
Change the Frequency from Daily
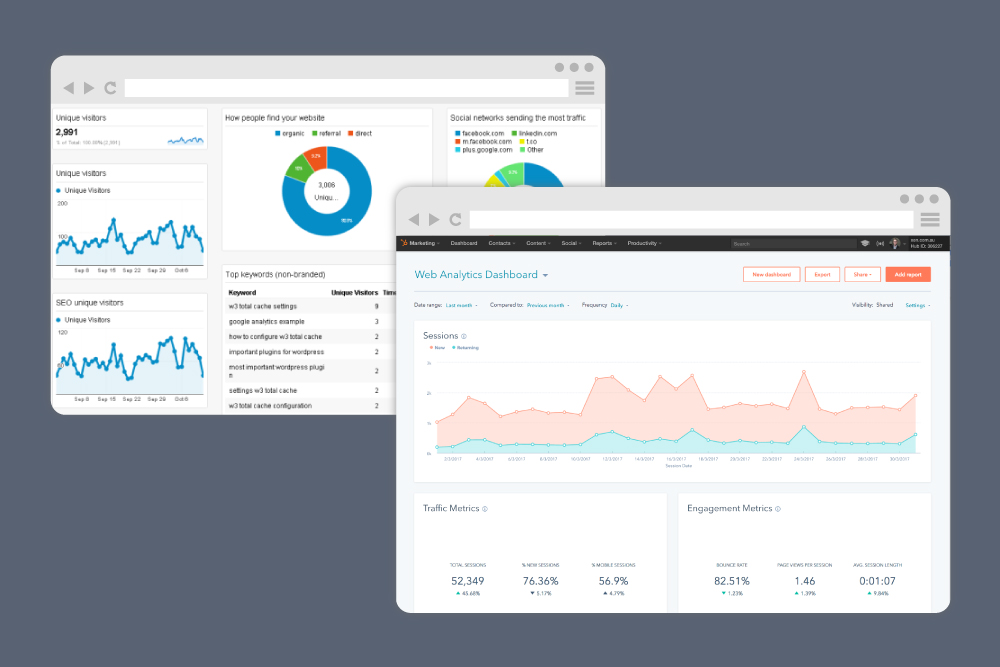619,305
